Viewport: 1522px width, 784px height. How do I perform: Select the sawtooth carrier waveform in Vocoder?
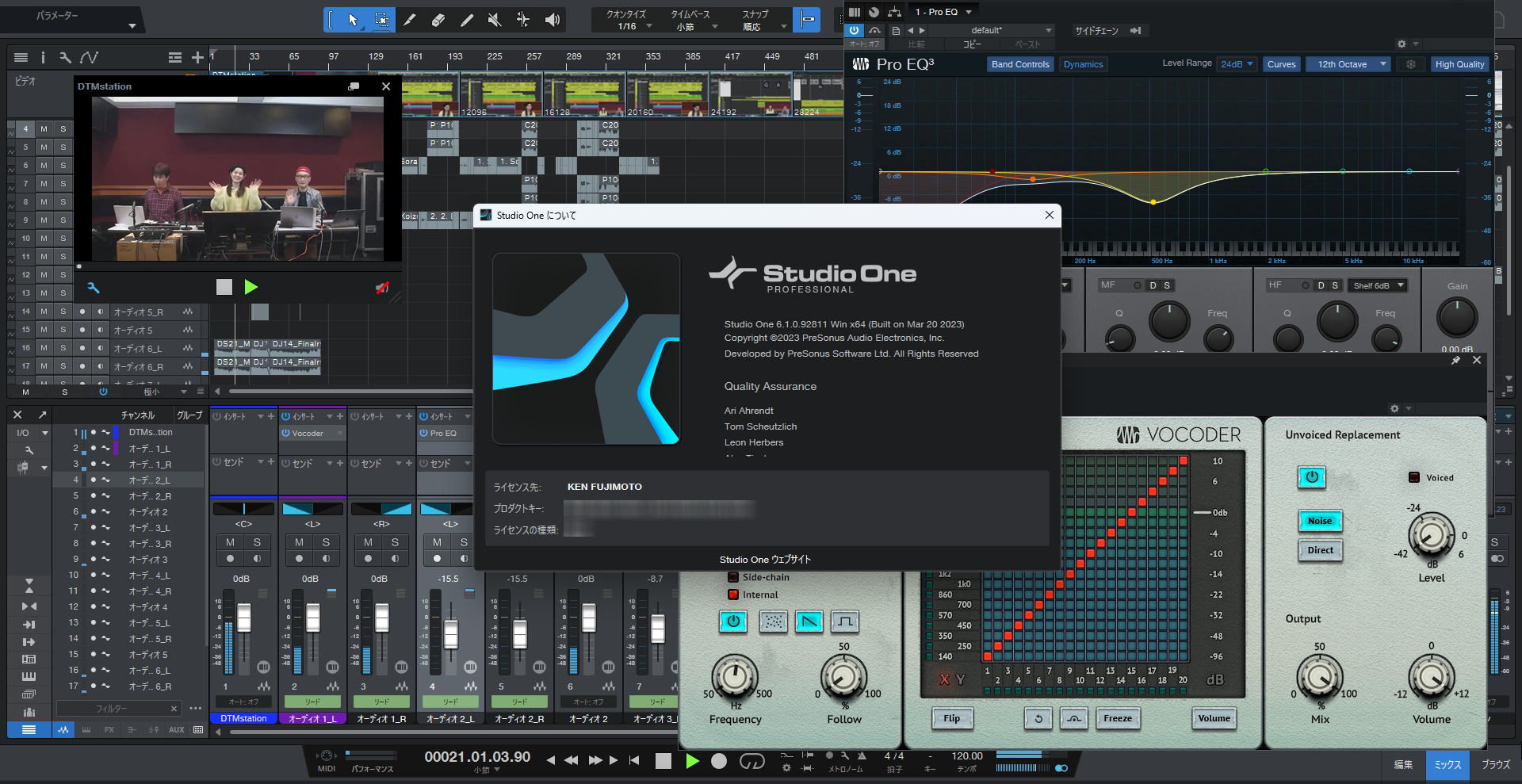coord(809,621)
